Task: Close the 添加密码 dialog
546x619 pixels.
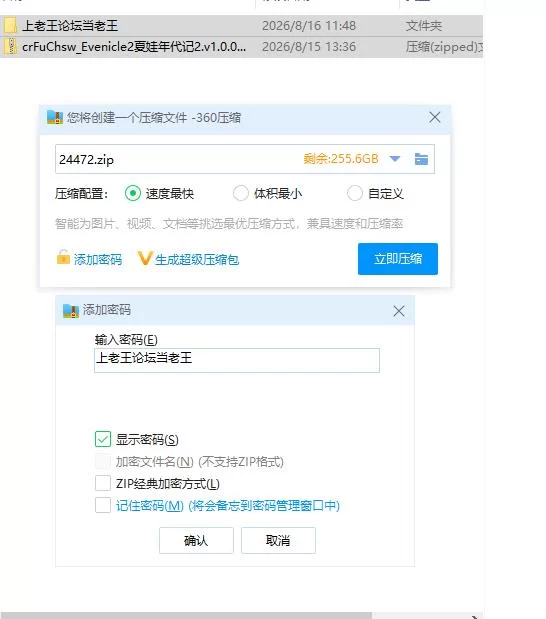Action: tap(399, 311)
